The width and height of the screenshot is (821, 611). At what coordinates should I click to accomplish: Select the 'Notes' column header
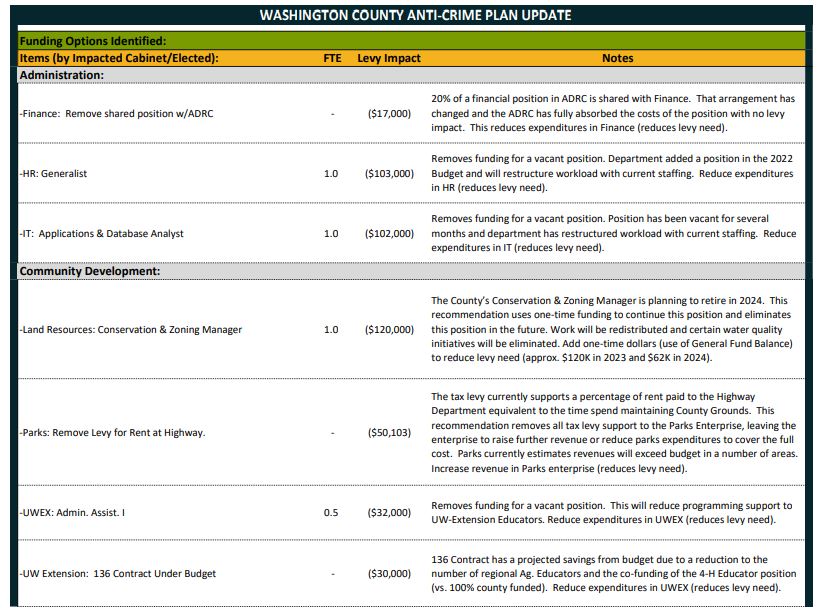pyautogui.click(x=617, y=58)
